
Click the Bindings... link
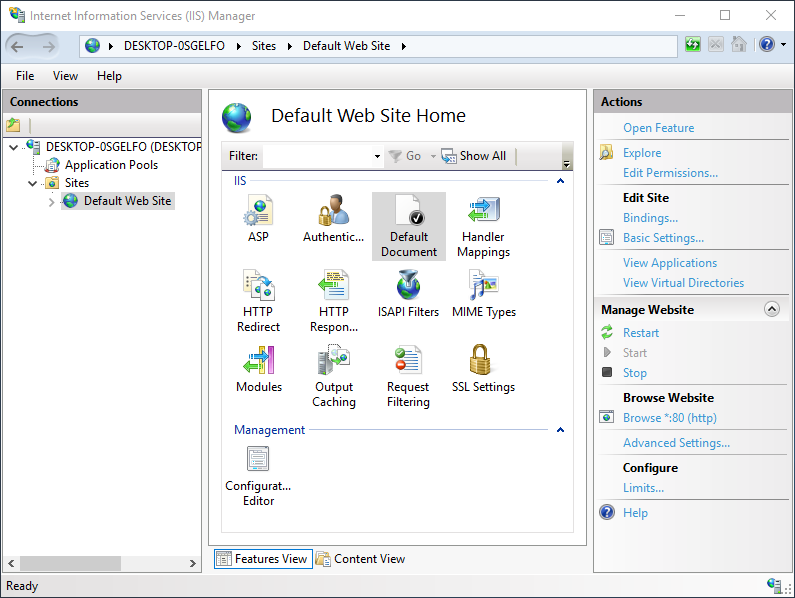[x=650, y=218]
